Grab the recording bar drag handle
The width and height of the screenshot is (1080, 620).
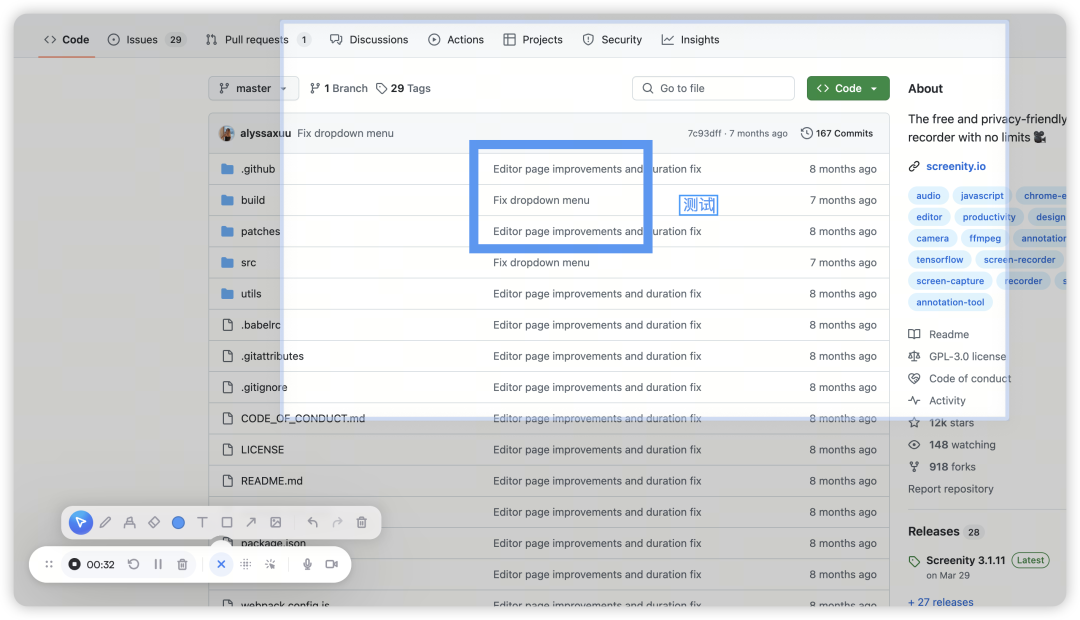coord(49,564)
